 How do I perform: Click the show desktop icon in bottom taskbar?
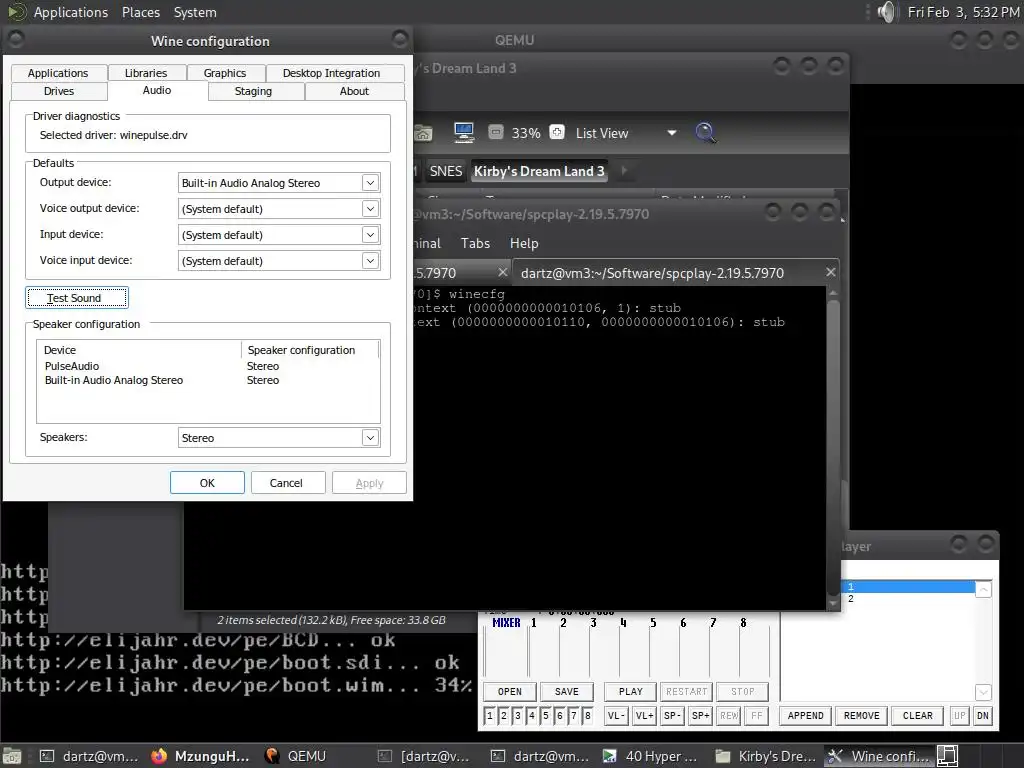pos(12,756)
